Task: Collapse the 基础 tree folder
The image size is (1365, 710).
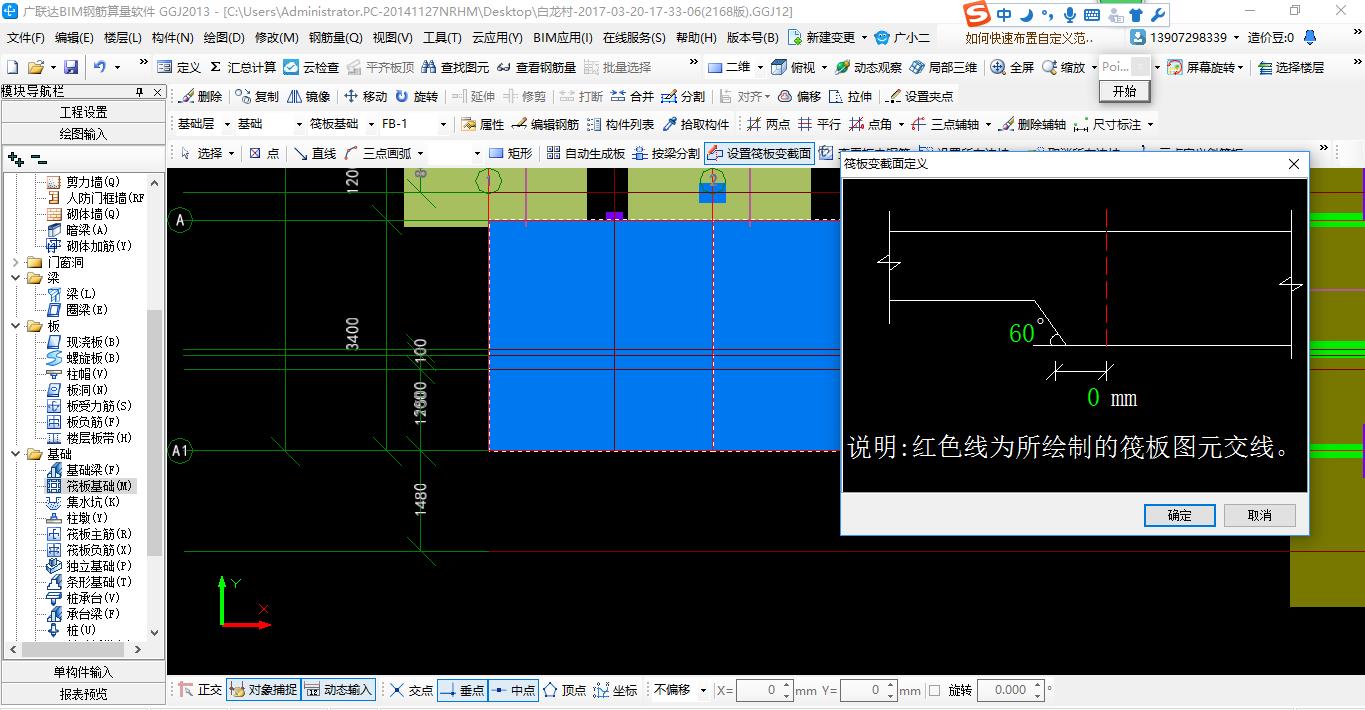Action: pos(16,454)
